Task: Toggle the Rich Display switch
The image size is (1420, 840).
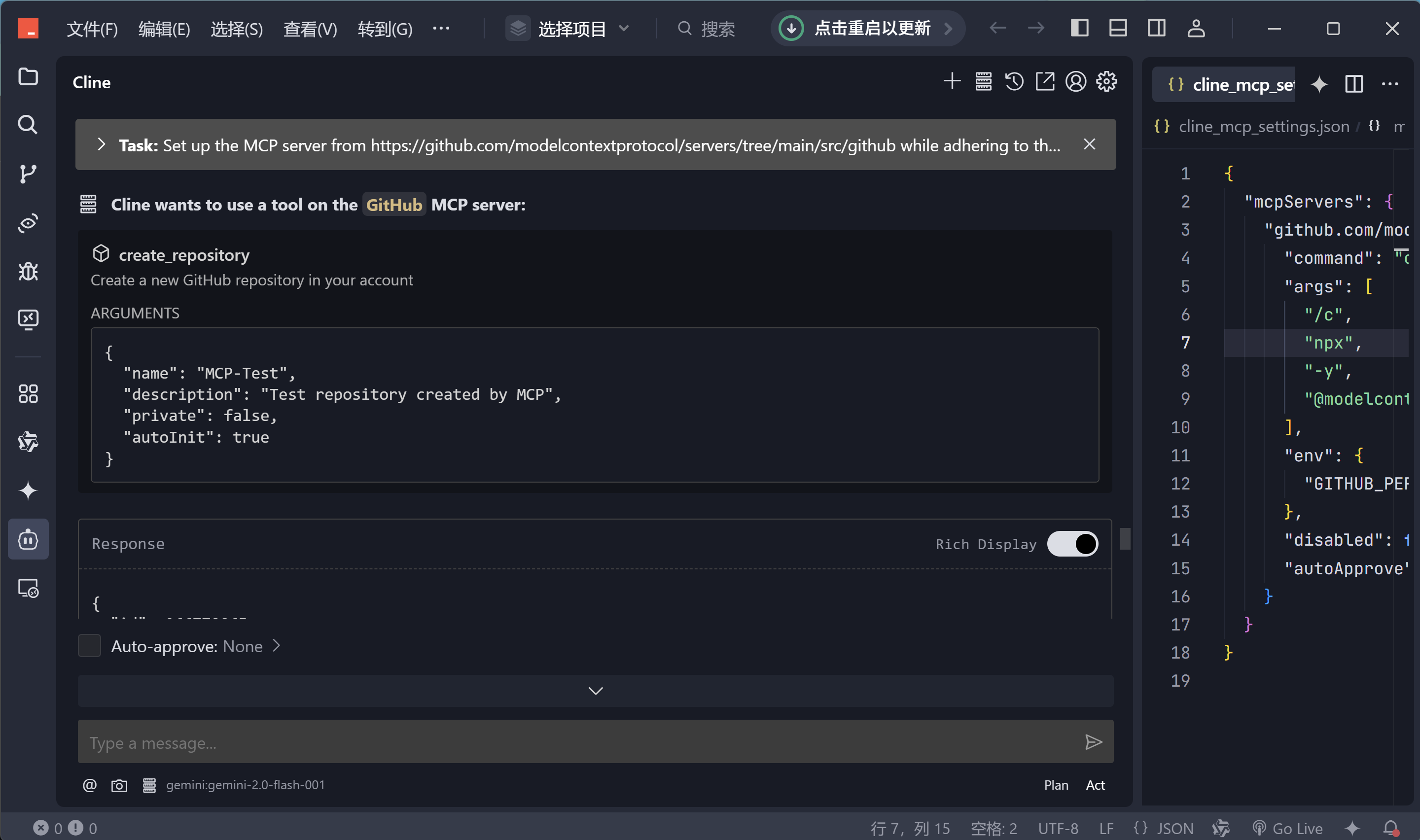Action: click(1072, 544)
